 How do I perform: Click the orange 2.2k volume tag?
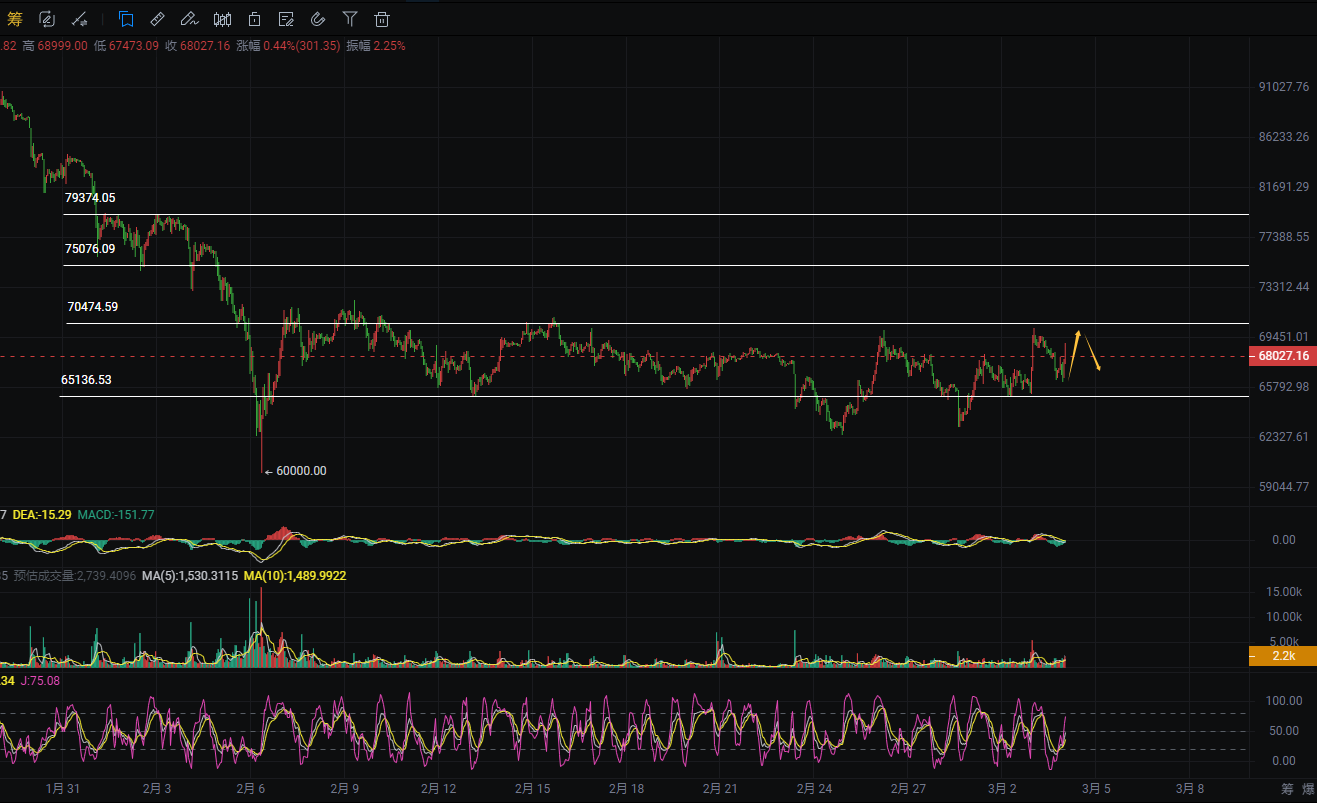[1283, 656]
